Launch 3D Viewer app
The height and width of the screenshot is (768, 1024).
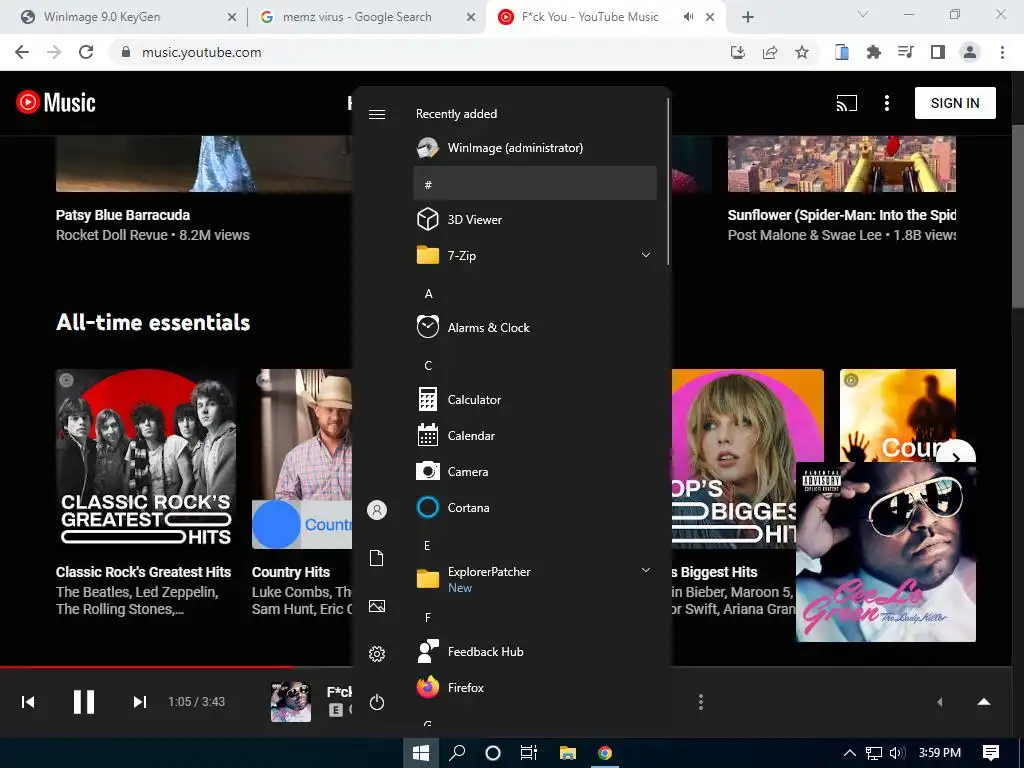pos(535,219)
